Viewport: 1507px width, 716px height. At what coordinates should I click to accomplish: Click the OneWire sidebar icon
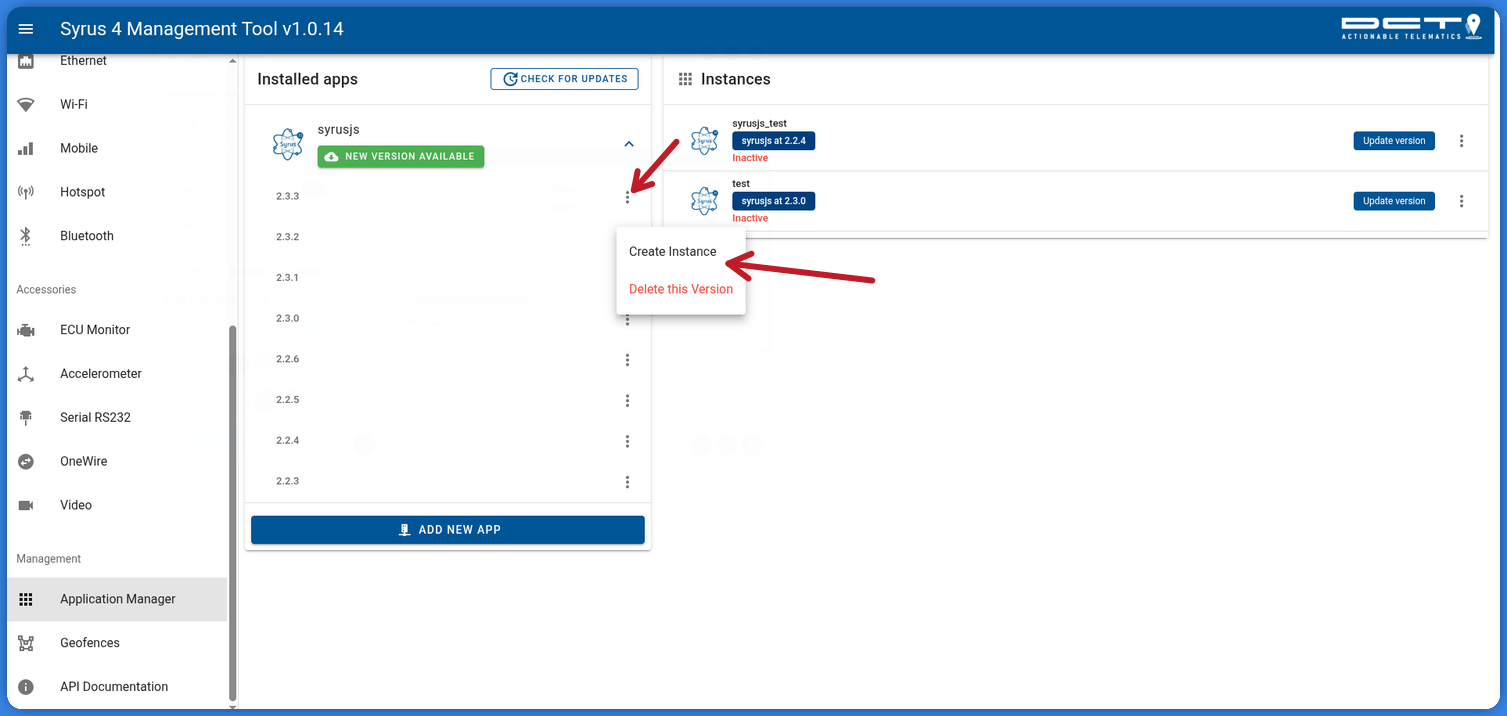pos(26,462)
